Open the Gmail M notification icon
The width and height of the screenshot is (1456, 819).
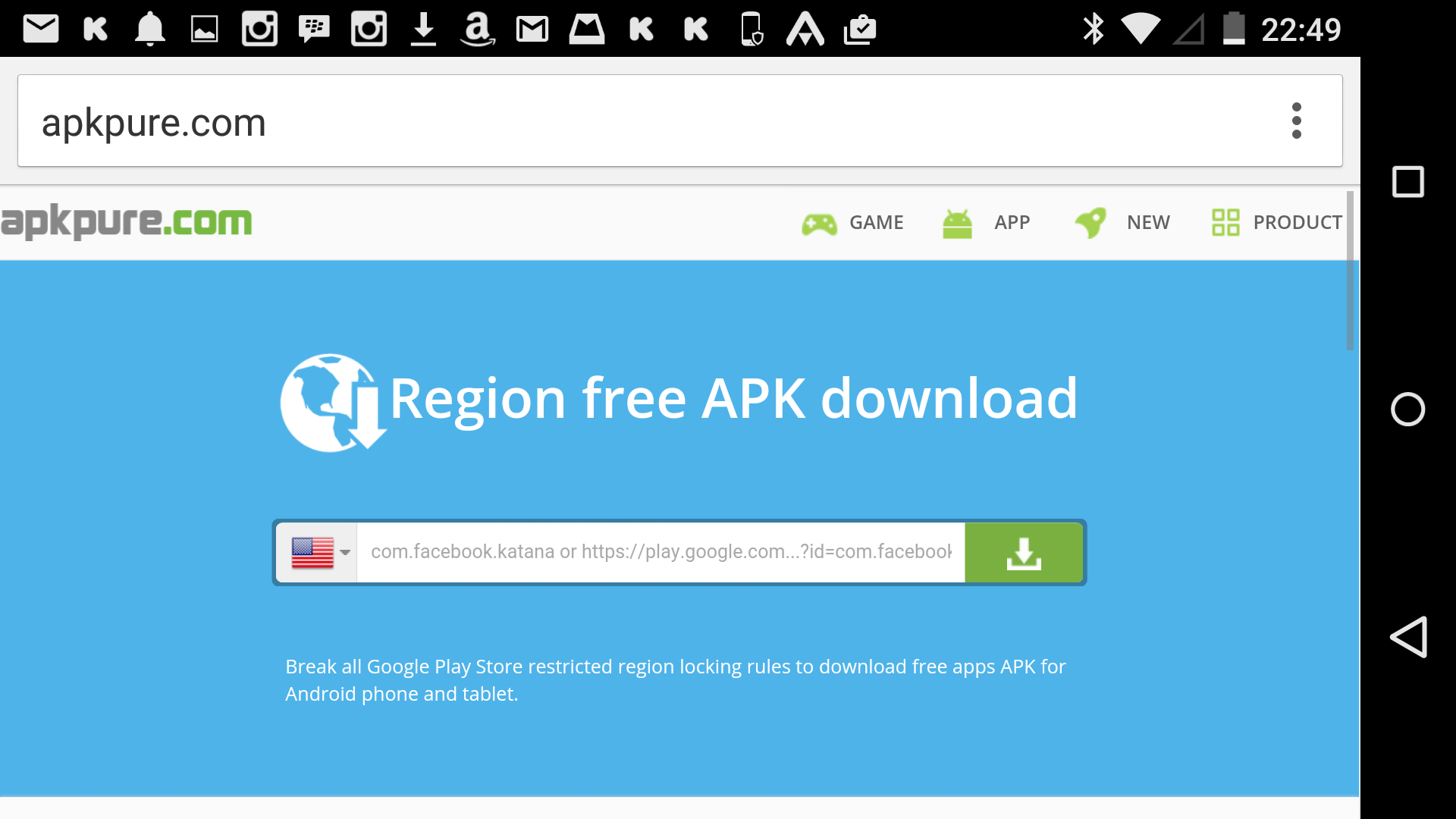coord(532,30)
